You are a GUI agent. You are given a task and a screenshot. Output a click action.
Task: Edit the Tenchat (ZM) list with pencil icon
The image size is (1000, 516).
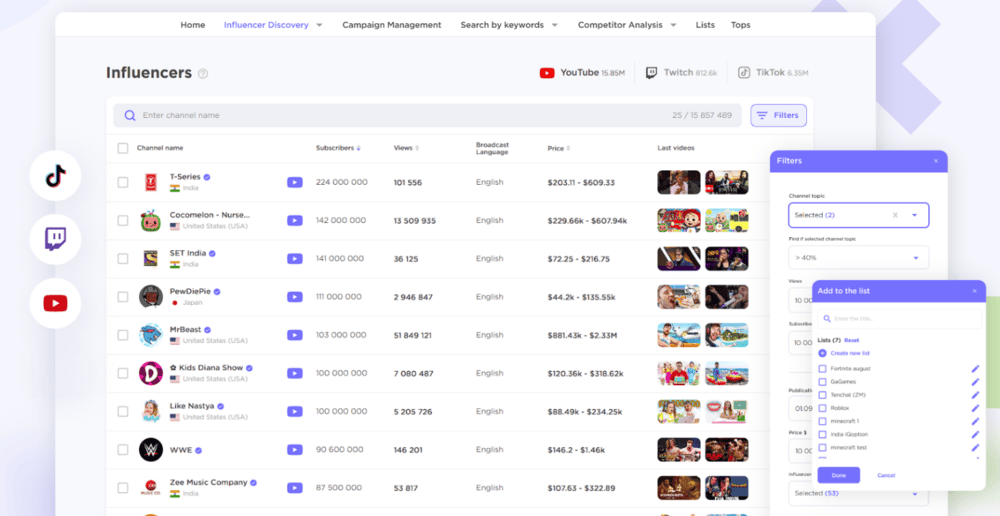pos(974,395)
